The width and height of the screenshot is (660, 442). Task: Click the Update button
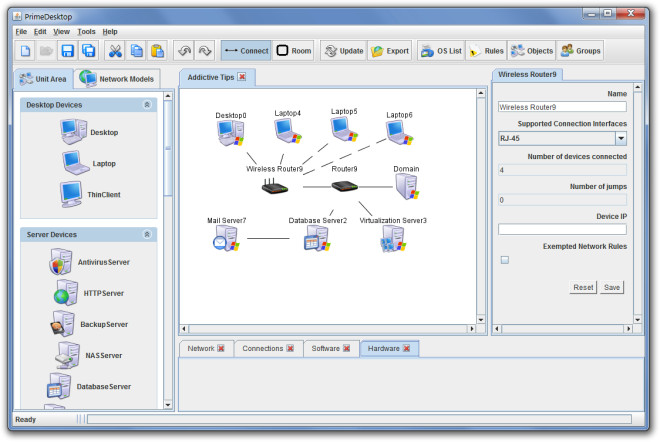344,51
